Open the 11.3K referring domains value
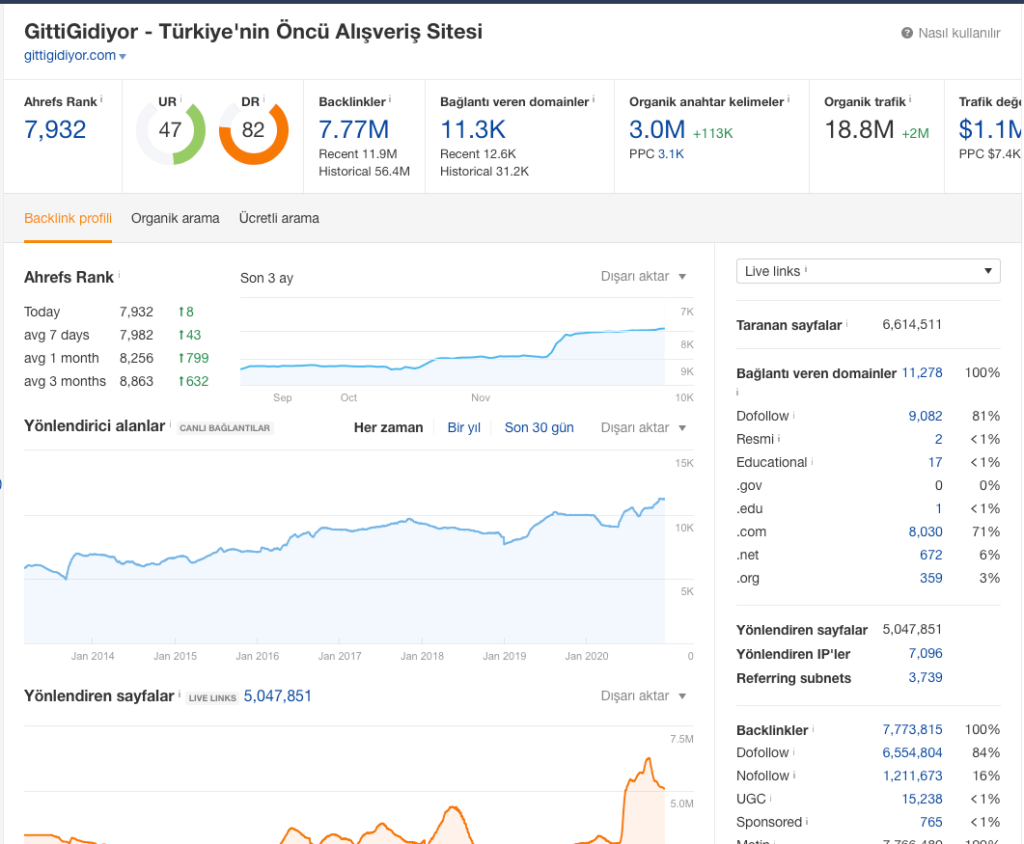The image size is (1024, 844). point(473,129)
